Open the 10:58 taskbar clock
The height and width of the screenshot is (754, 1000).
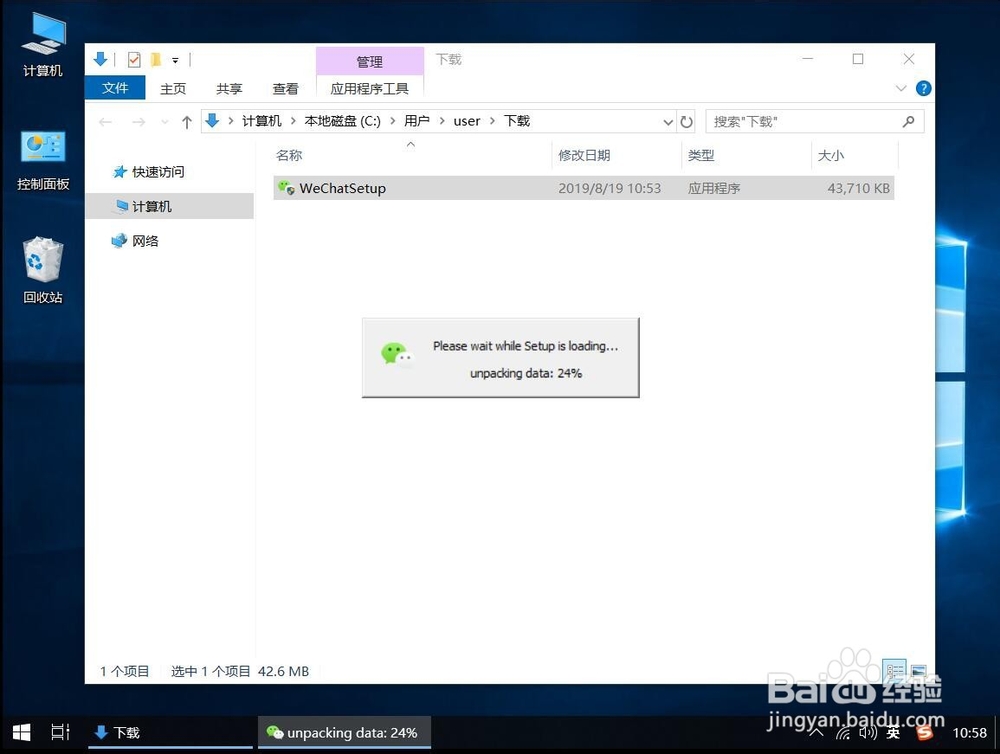point(969,733)
